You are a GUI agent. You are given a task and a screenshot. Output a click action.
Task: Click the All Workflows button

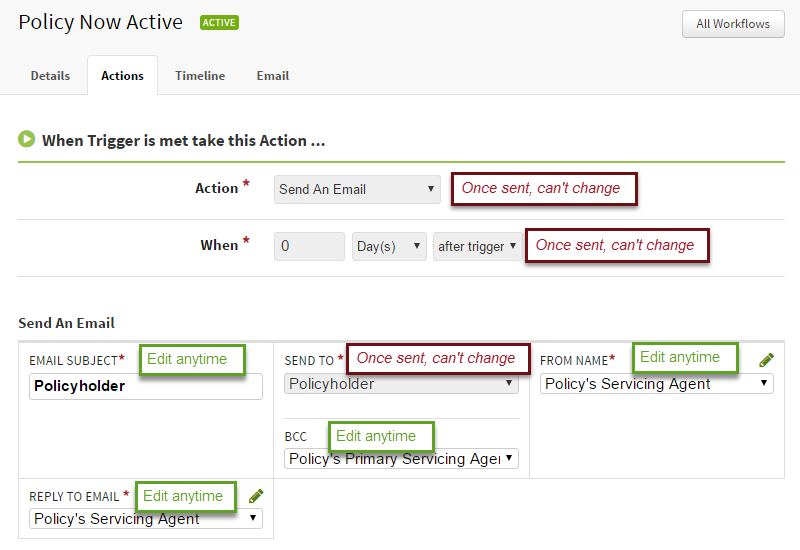(x=733, y=24)
